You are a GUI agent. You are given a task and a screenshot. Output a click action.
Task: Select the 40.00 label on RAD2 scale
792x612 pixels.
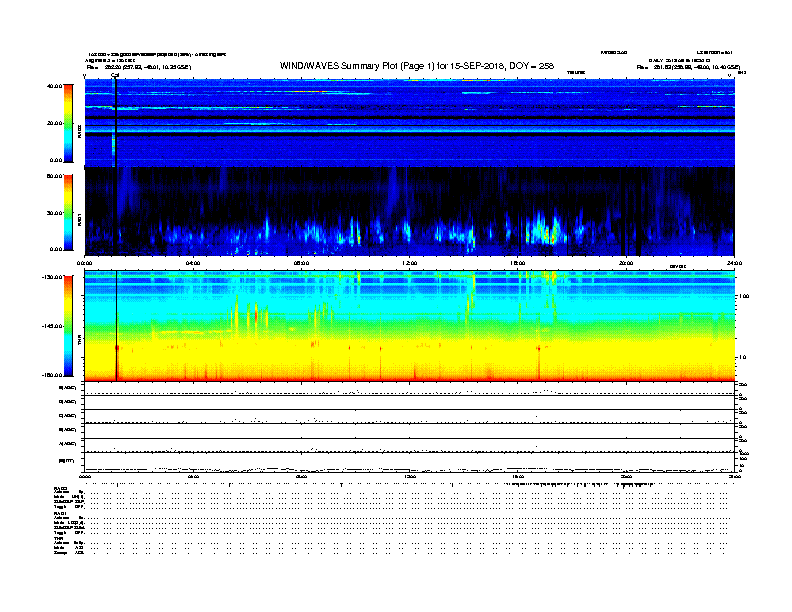pyautogui.click(x=54, y=86)
